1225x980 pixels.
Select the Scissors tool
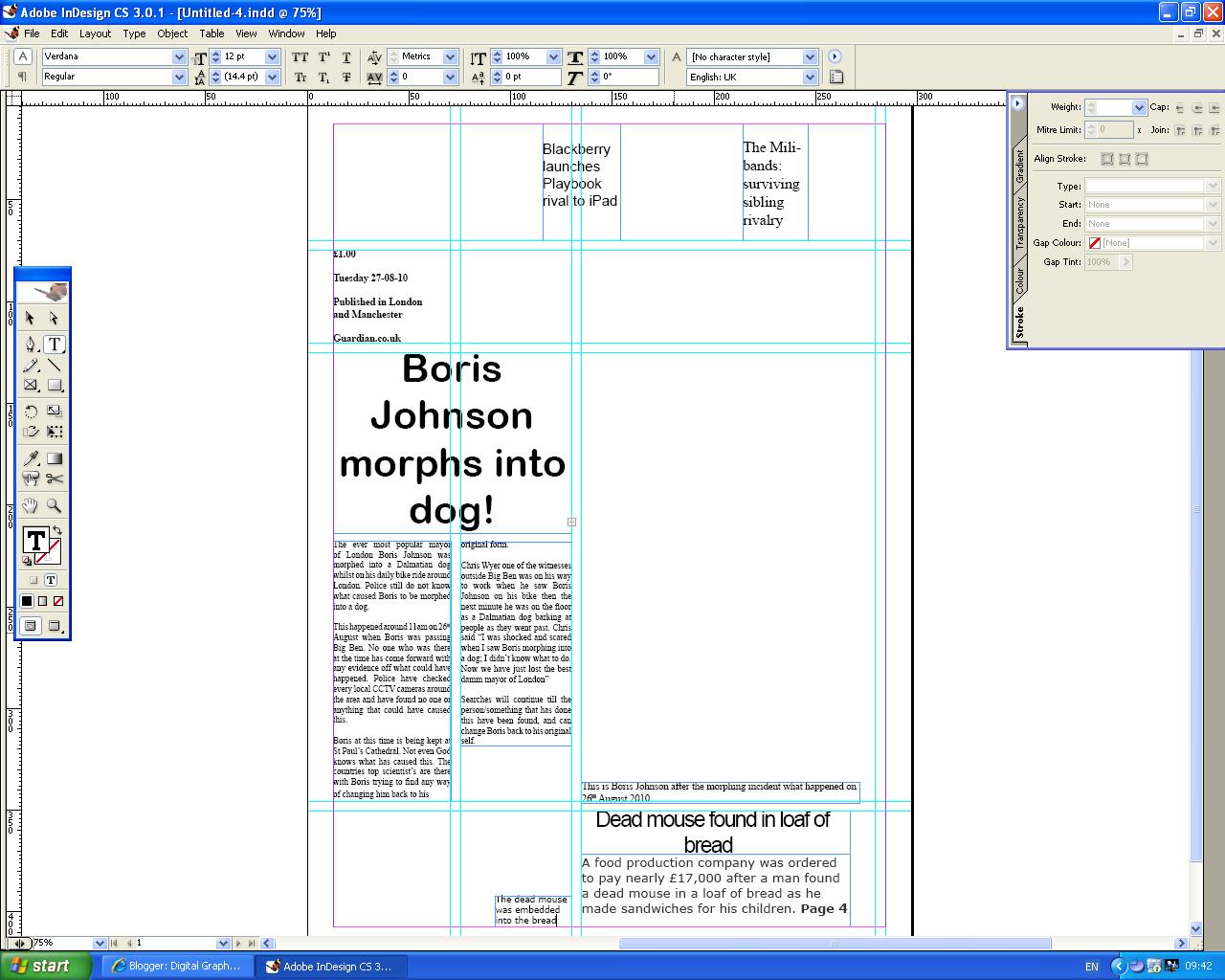pyautogui.click(x=55, y=479)
